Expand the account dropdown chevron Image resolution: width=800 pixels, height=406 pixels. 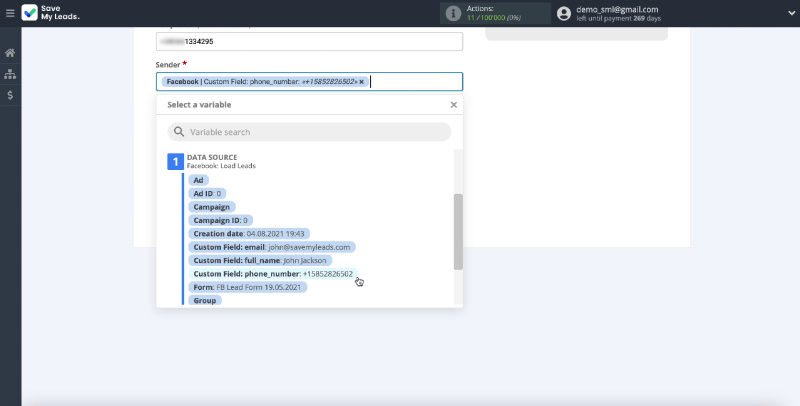791,14
